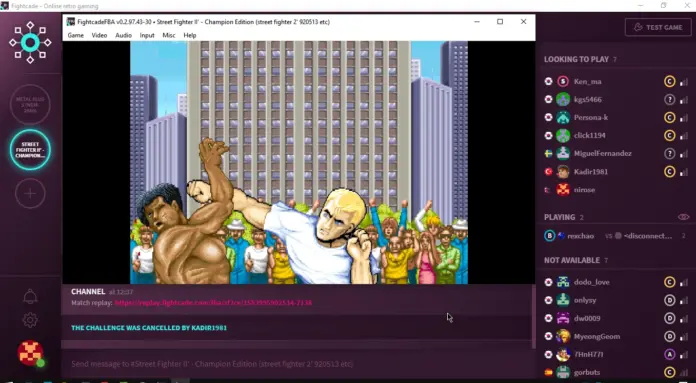Add a new channel with plus icon
The height and width of the screenshot is (383, 696).
(30, 193)
